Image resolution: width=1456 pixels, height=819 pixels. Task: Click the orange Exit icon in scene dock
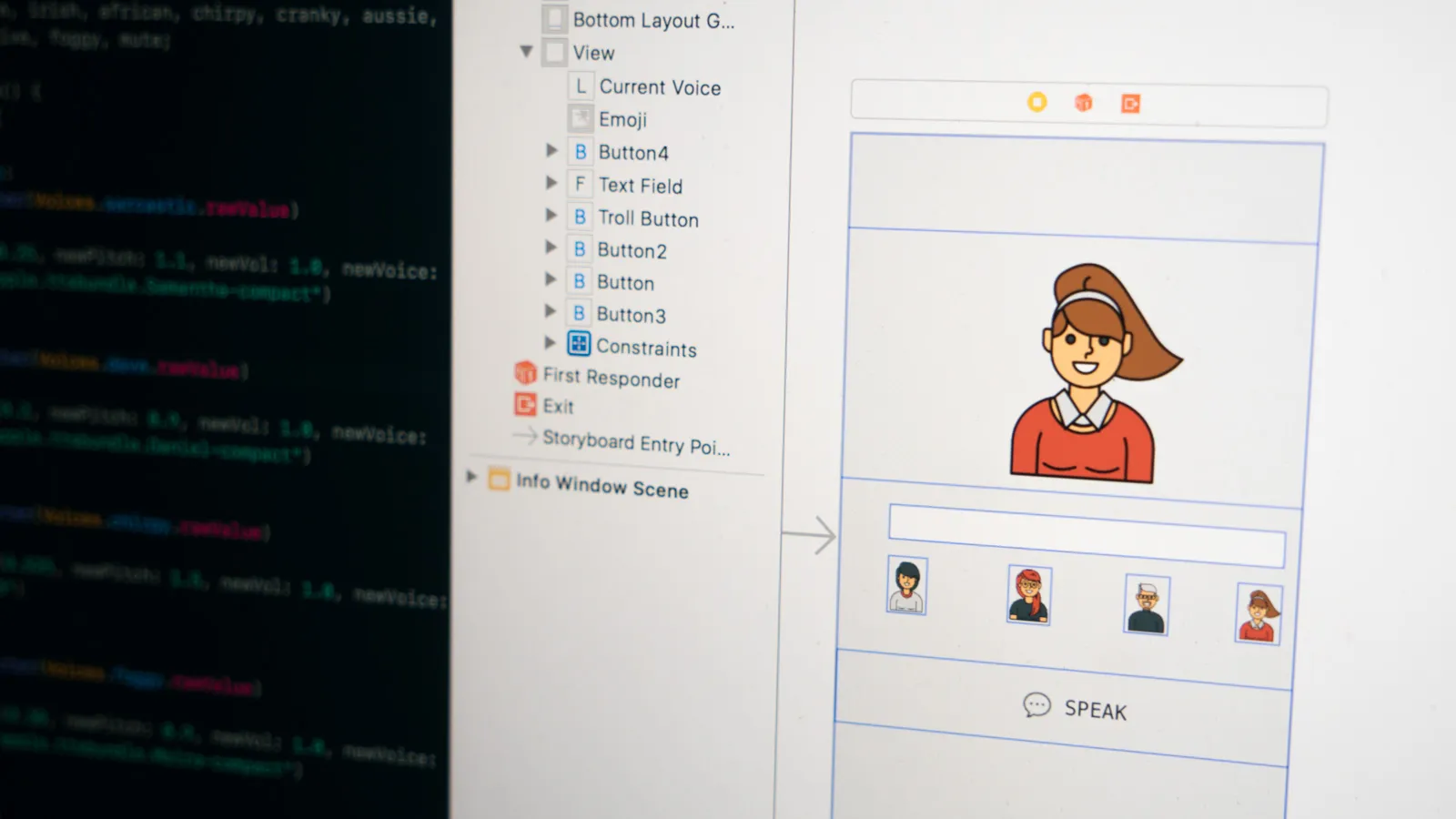tap(1130, 104)
